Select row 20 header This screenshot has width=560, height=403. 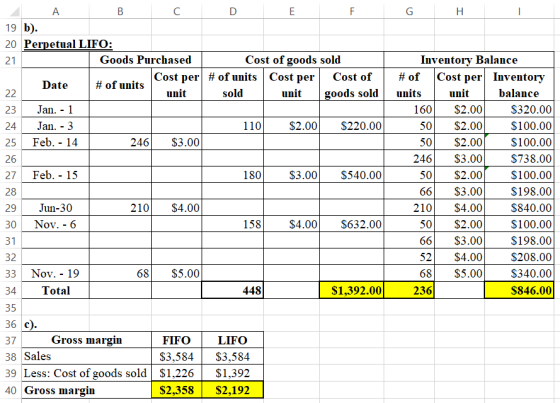click(x=11, y=44)
